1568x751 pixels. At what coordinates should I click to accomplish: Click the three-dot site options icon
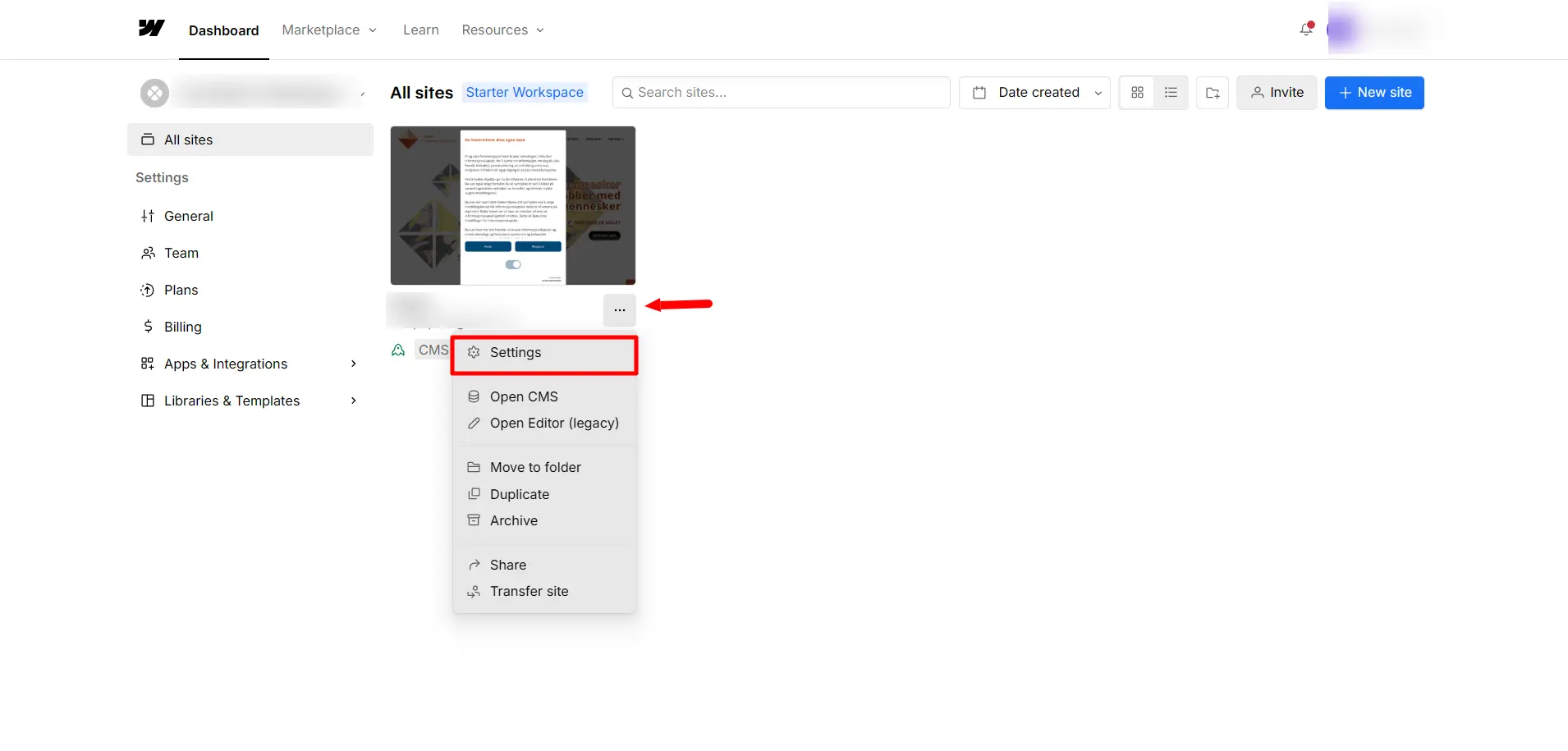619,310
